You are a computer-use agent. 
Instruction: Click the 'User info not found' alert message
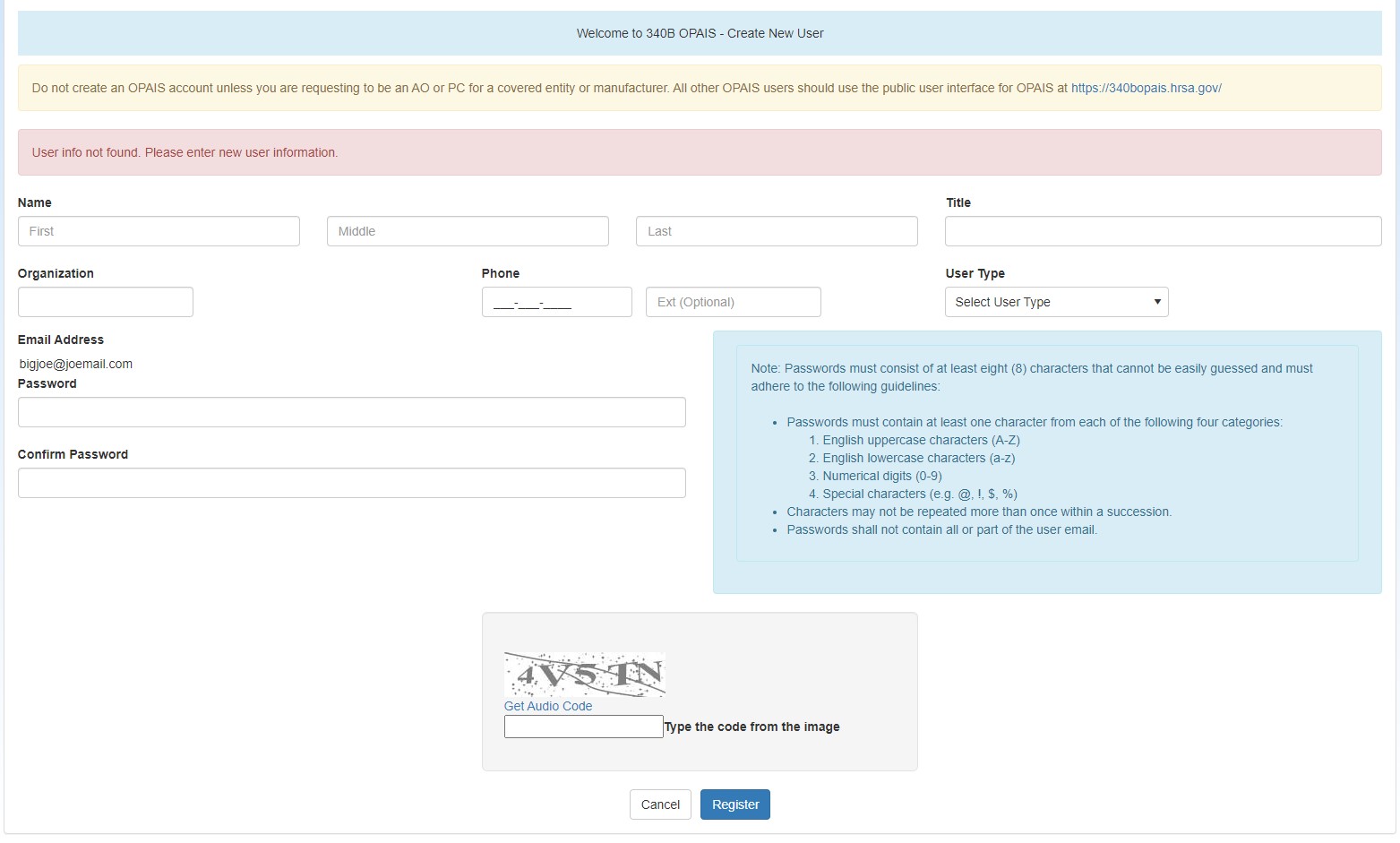click(x=185, y=152)
